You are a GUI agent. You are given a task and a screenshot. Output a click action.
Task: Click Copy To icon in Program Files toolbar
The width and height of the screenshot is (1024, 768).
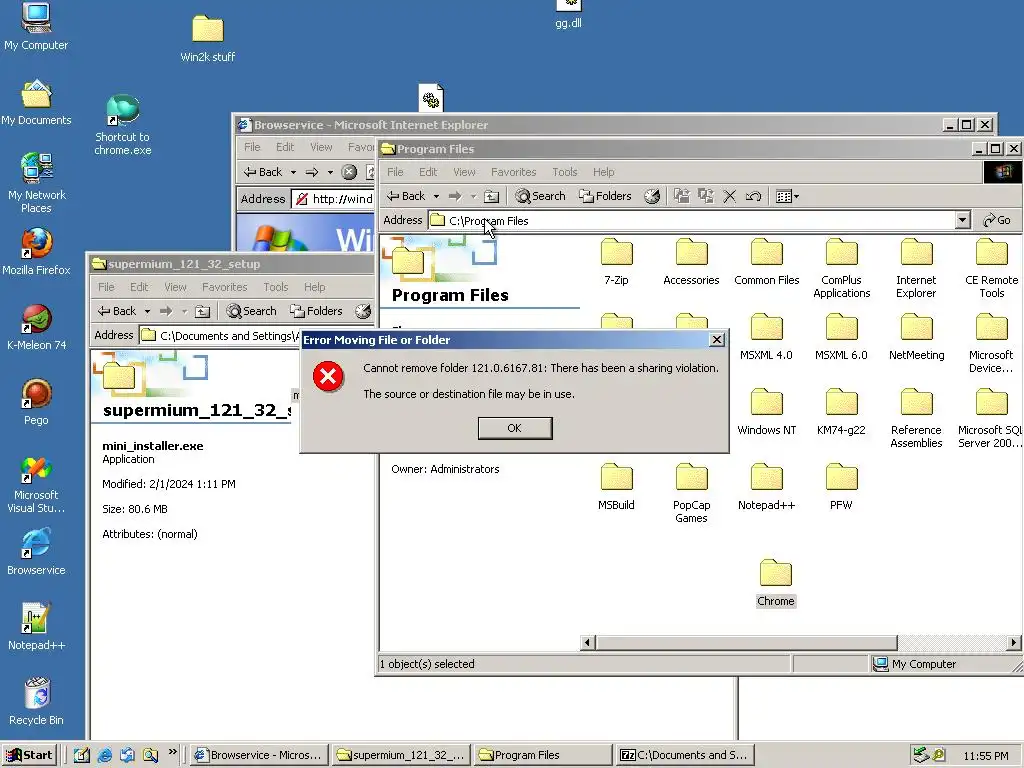706,196
